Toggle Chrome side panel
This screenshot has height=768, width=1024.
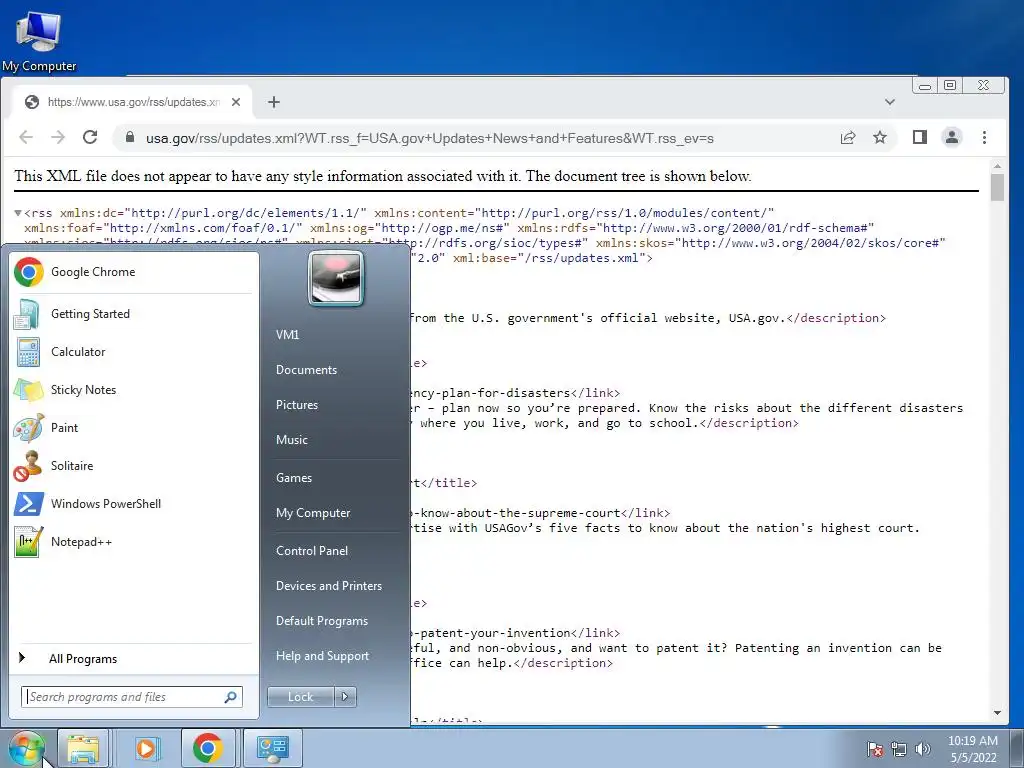(x=920, y=137)
